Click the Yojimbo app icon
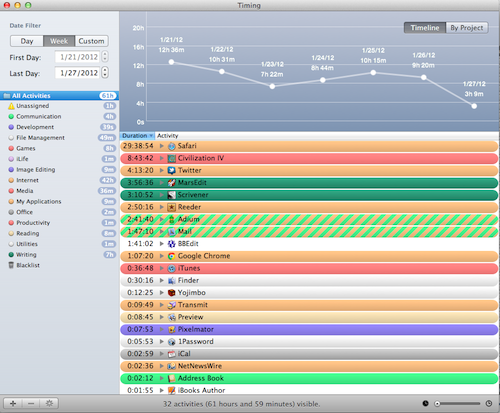Screen dimensions: 500x413 (172, 293)
